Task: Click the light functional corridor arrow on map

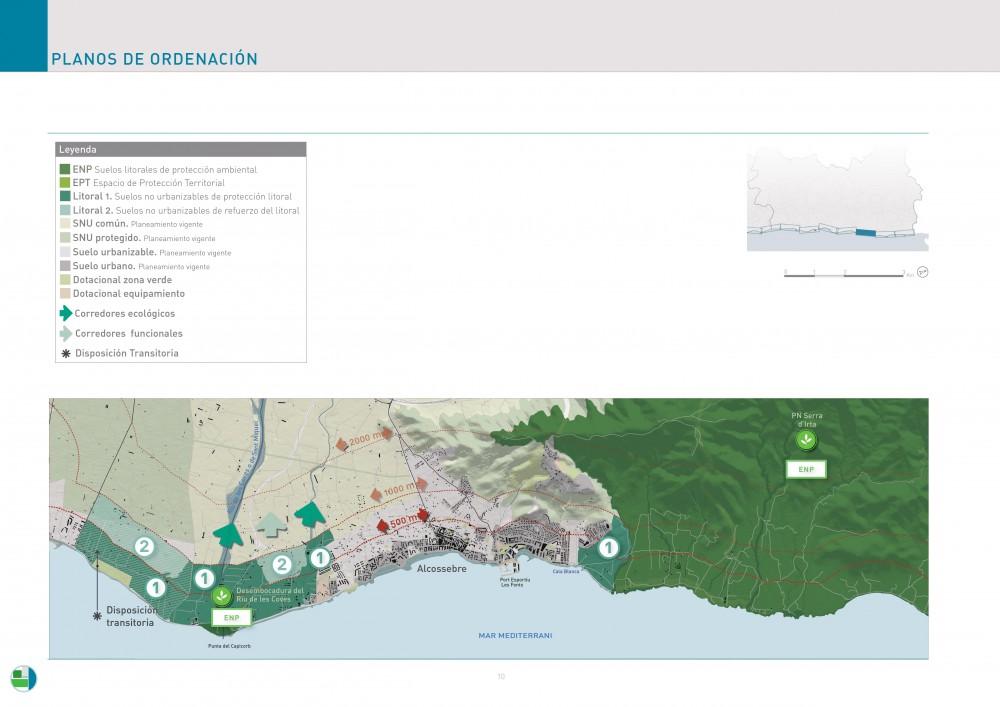Action: (x=270, y=522)
